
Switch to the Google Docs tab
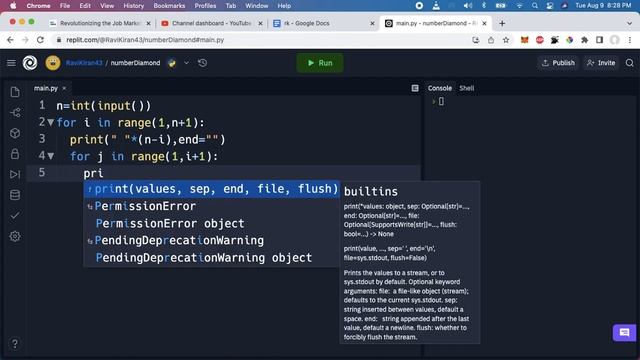322,23
